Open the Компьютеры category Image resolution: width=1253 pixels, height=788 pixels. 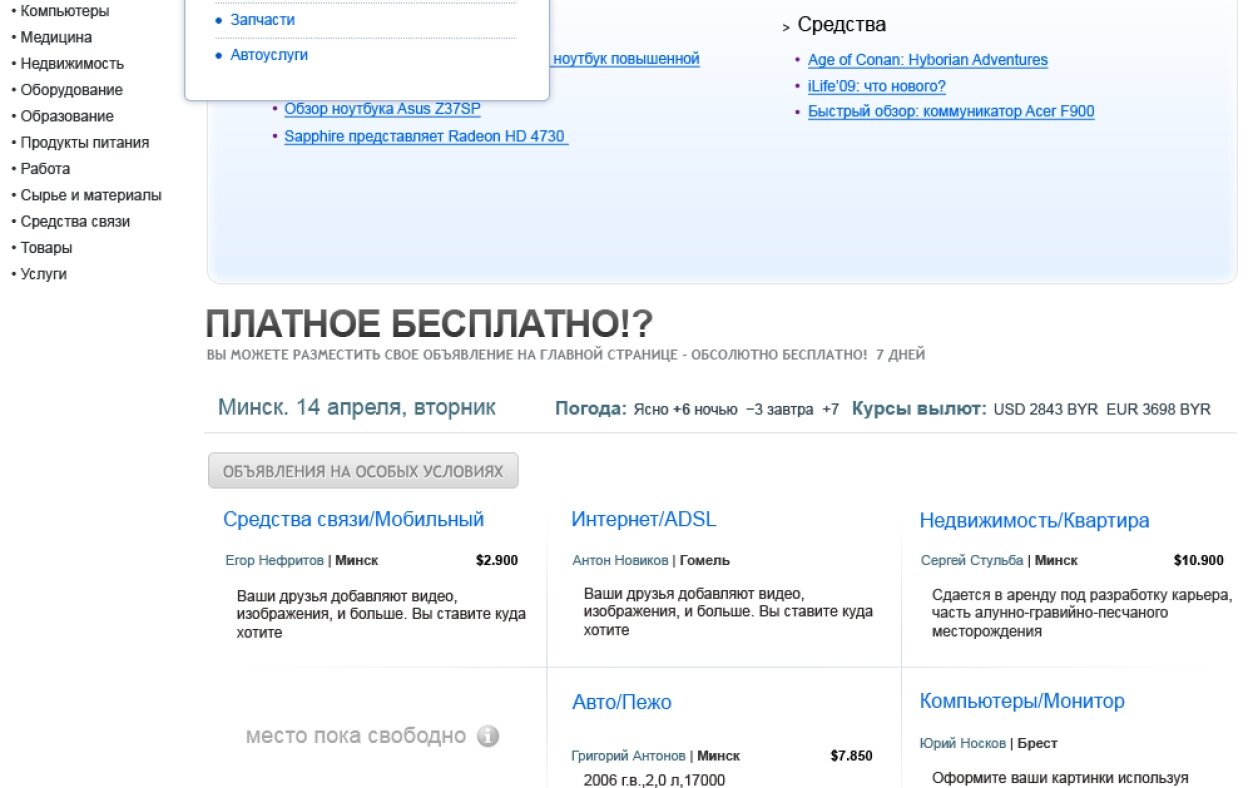65,11
